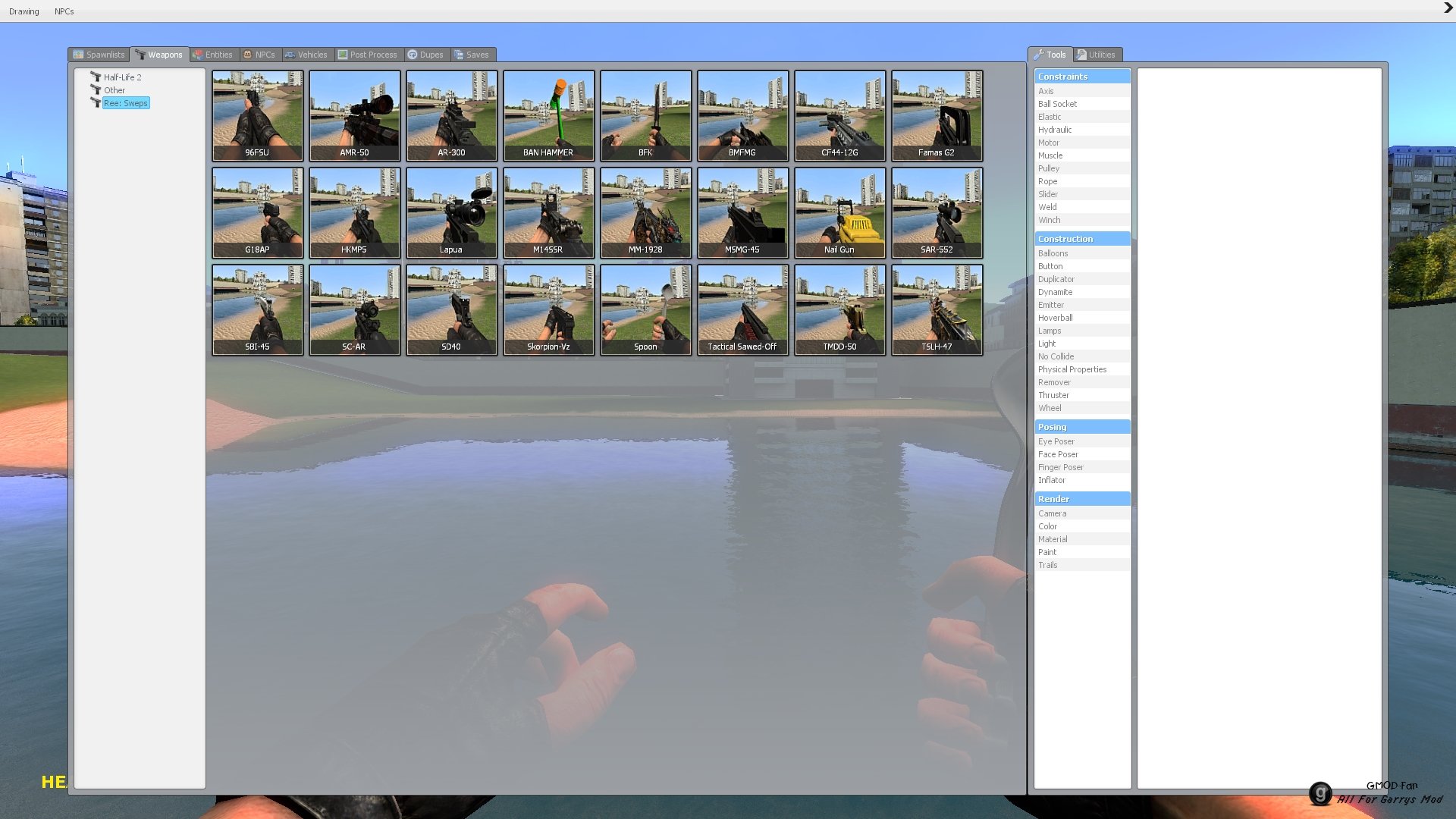Viewport: 1456px width, 819px height.
Task: Open the Entities tab
Action: coord(213,55)
